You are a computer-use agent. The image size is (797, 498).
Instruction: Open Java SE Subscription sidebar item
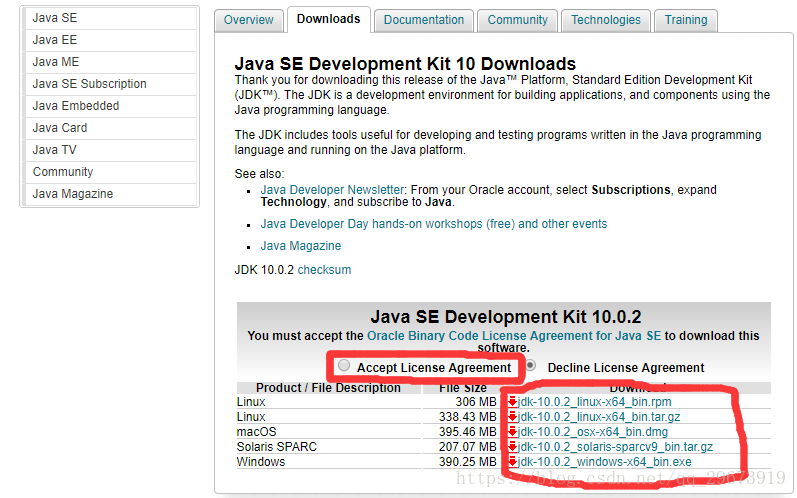click(110, 84)
